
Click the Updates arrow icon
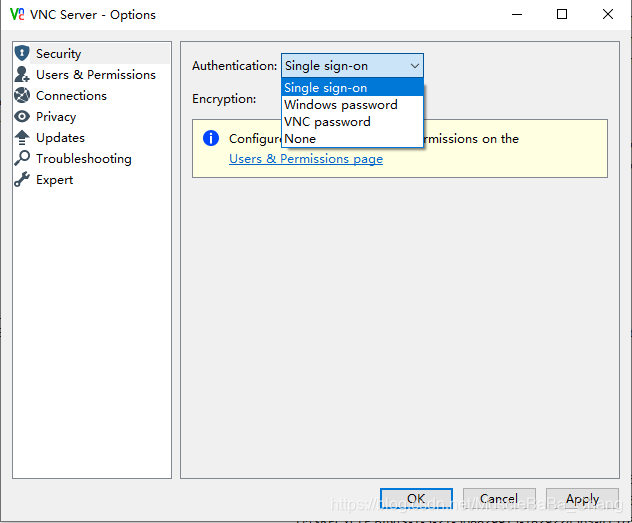[x=22, y=137]
